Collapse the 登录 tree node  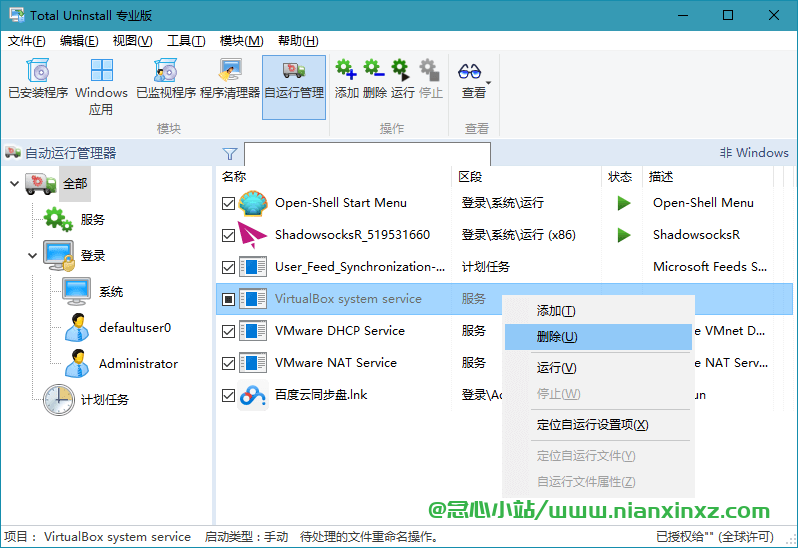[33, 255]
